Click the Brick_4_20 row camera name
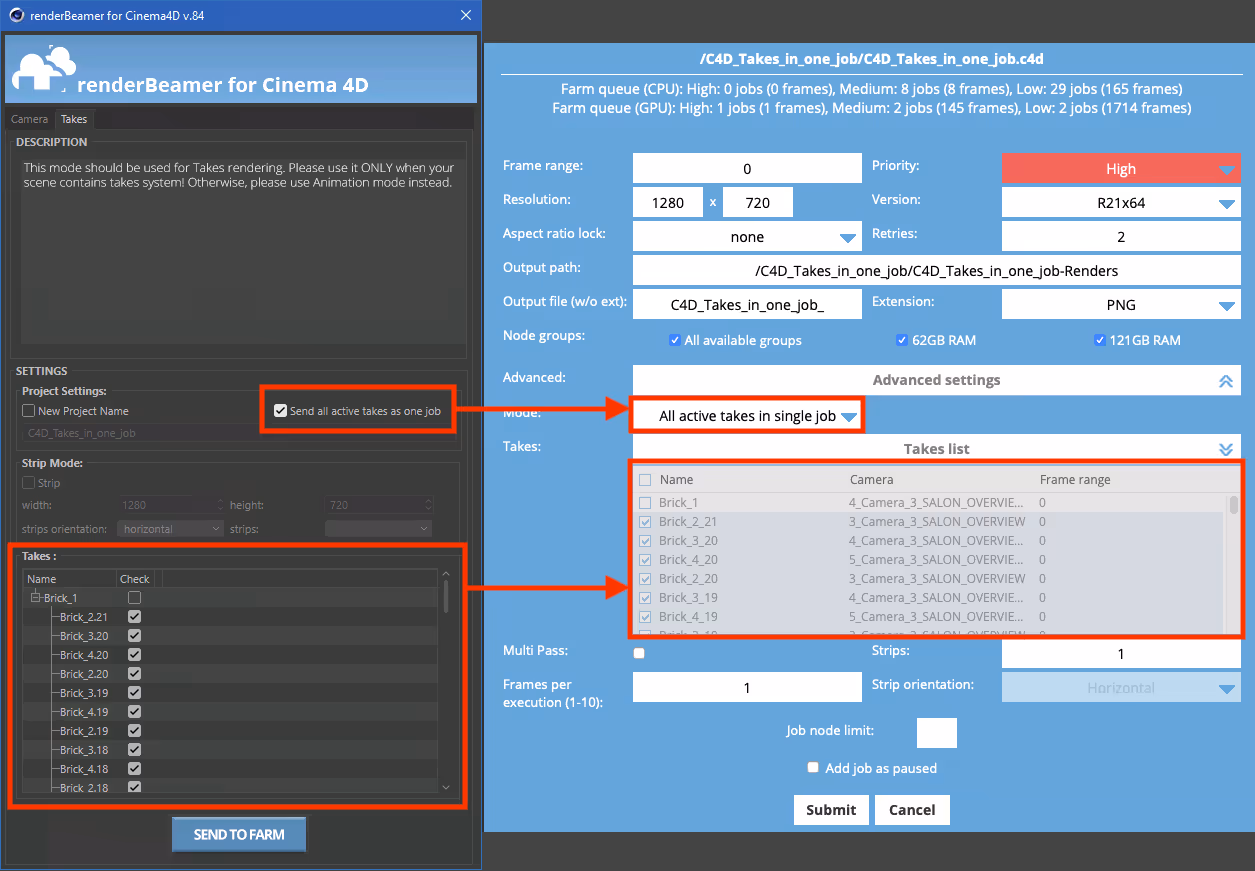The height and width of the screenshot is (871, 1255). 936,560
